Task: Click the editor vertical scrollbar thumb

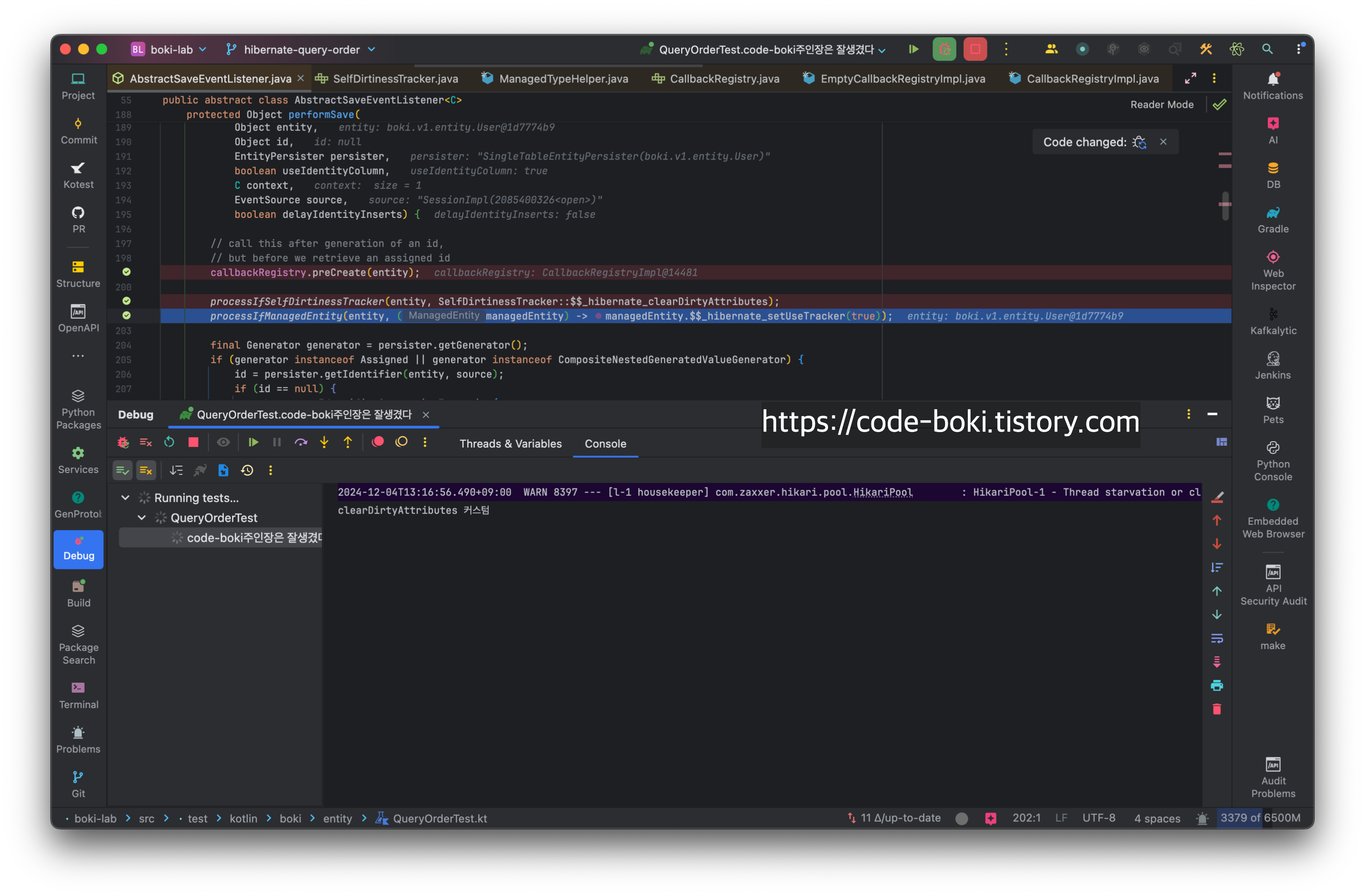Action: 1225,206
